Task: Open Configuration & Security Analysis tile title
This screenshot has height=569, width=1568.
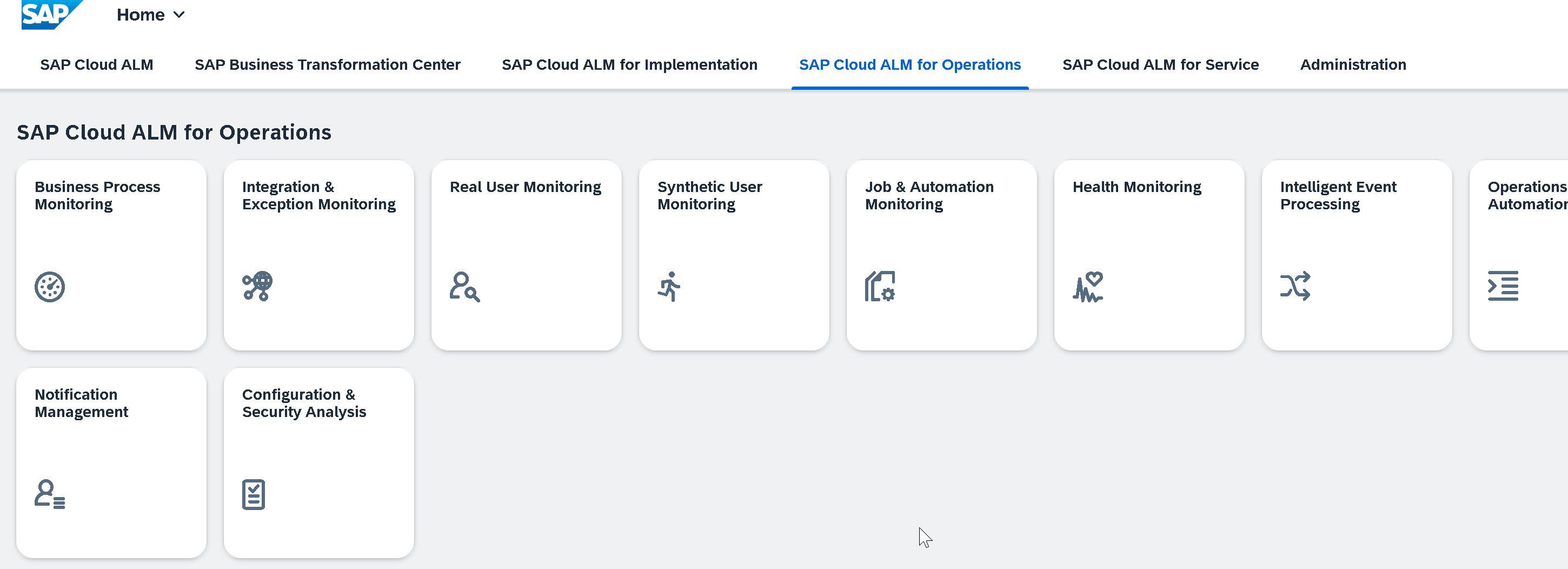Action: click(x=304, y=403)
